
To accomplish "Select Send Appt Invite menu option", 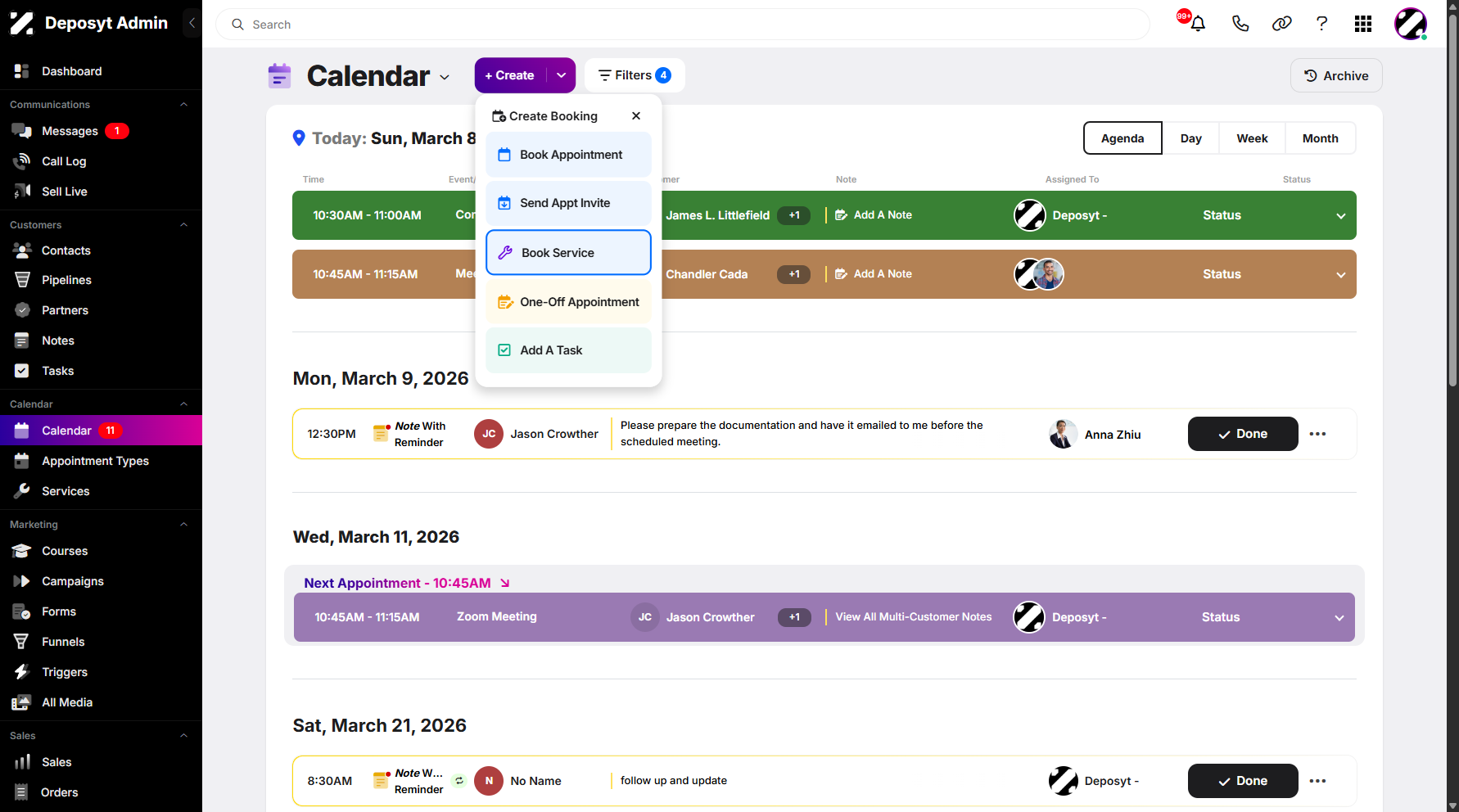I will 568,203.
